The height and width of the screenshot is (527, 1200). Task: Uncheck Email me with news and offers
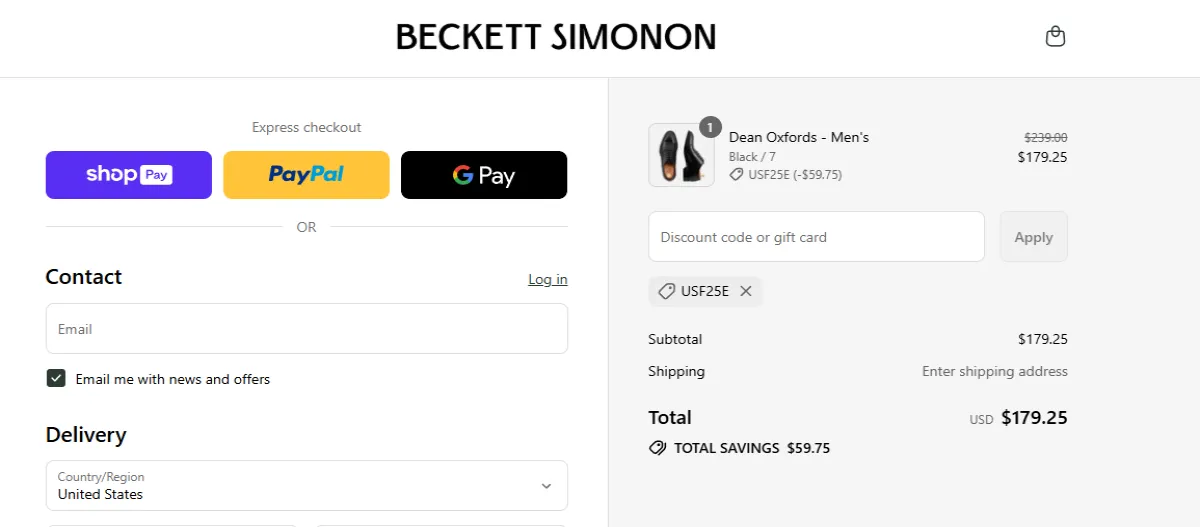tap(56, 379)
